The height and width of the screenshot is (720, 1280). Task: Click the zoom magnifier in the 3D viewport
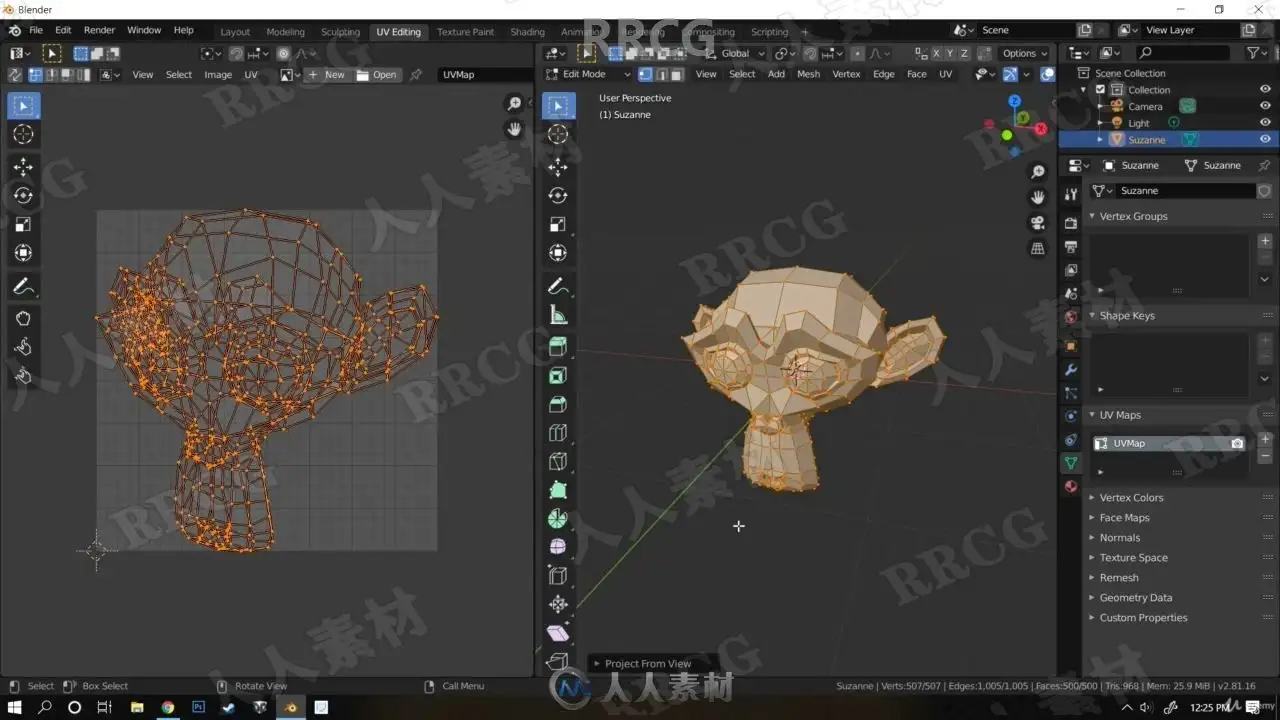(x=1038, y=172)
